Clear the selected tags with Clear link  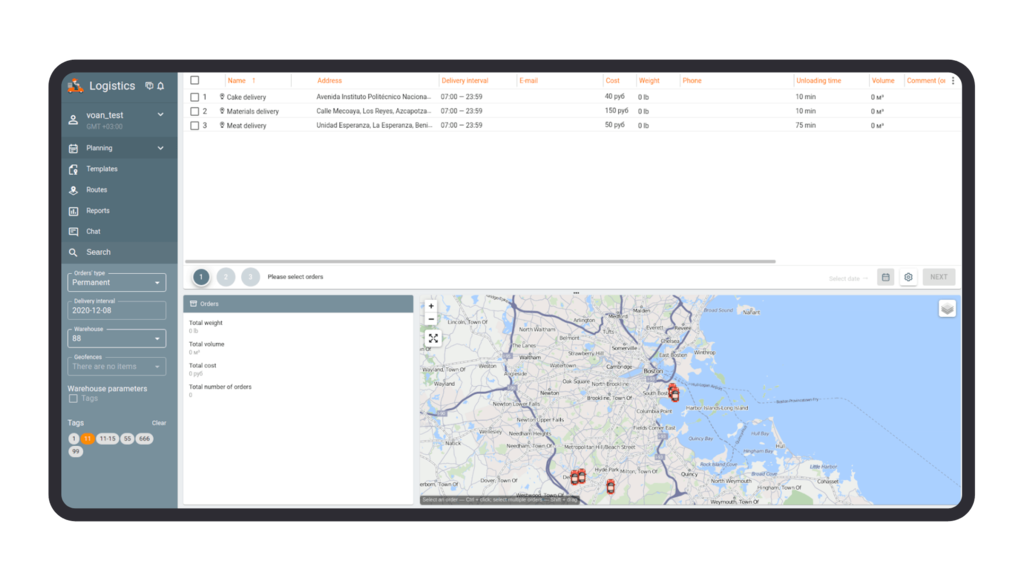click(x=159, y=423)
